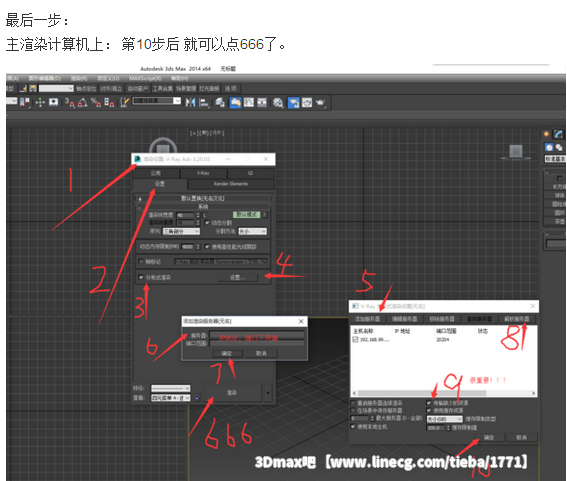
Task: Click the teapot Render Production icon
Action: point(320,103)
